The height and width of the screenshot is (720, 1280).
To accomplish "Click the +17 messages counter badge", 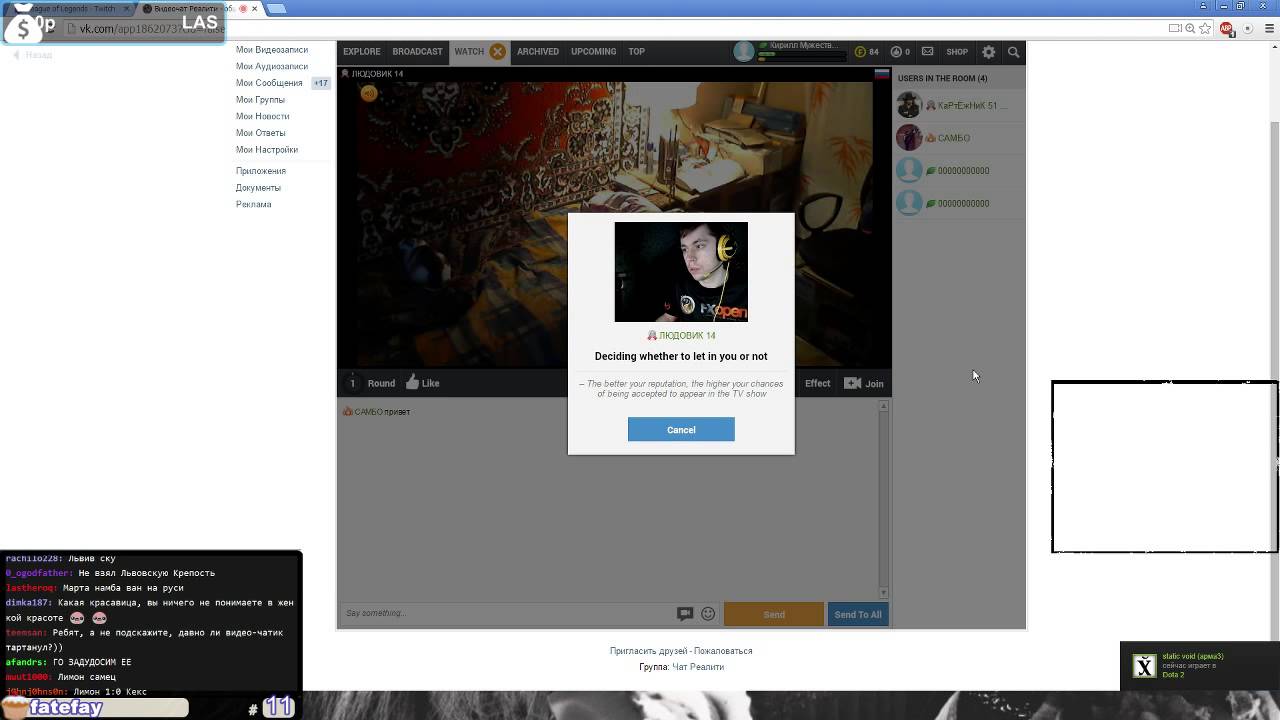I will [320, 83].
